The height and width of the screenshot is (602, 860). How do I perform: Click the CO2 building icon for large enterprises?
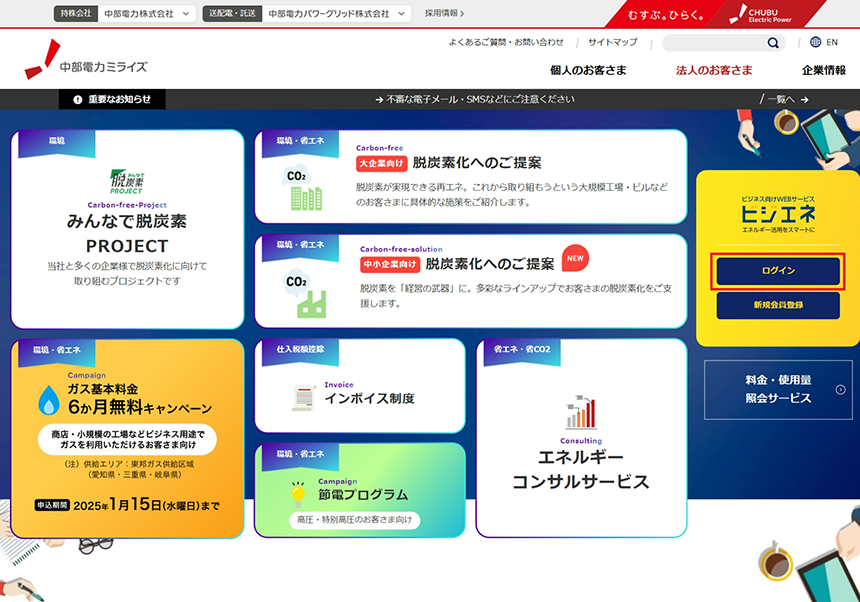(x=304, y=188)
